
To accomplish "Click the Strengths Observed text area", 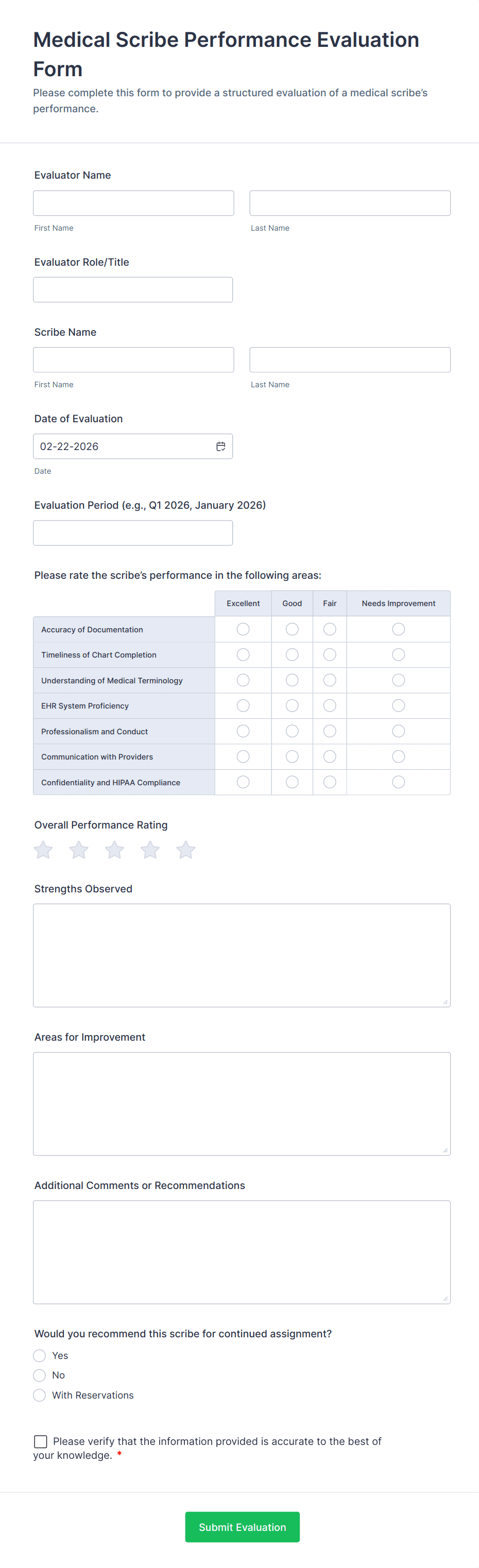I will tap(242, 955).
